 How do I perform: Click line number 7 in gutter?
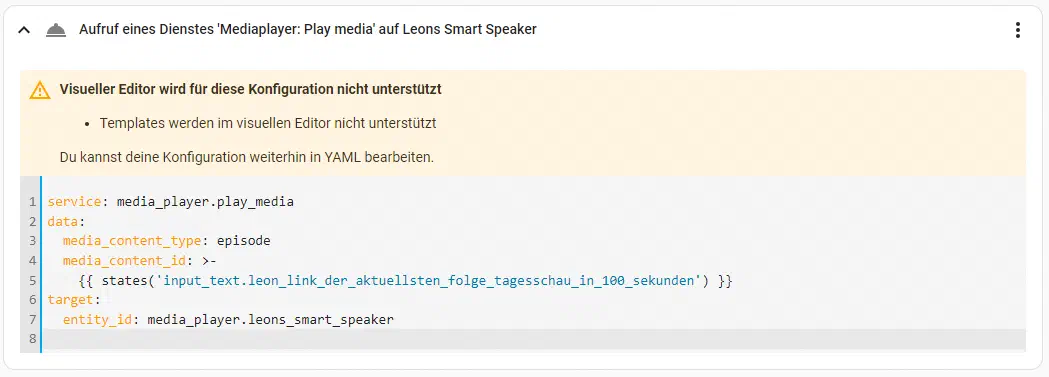(31, 320)
